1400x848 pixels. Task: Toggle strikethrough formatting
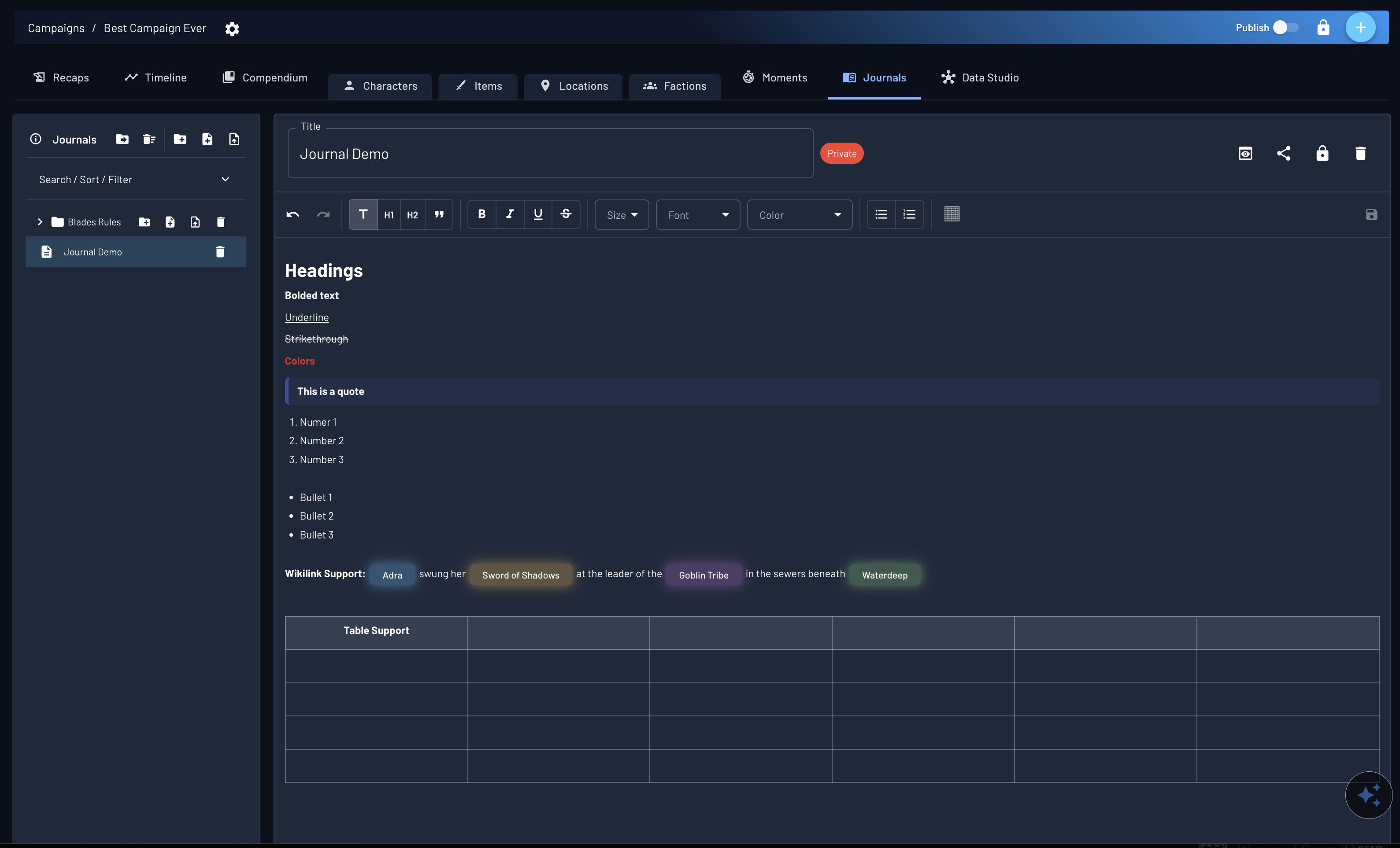[566, 214]
